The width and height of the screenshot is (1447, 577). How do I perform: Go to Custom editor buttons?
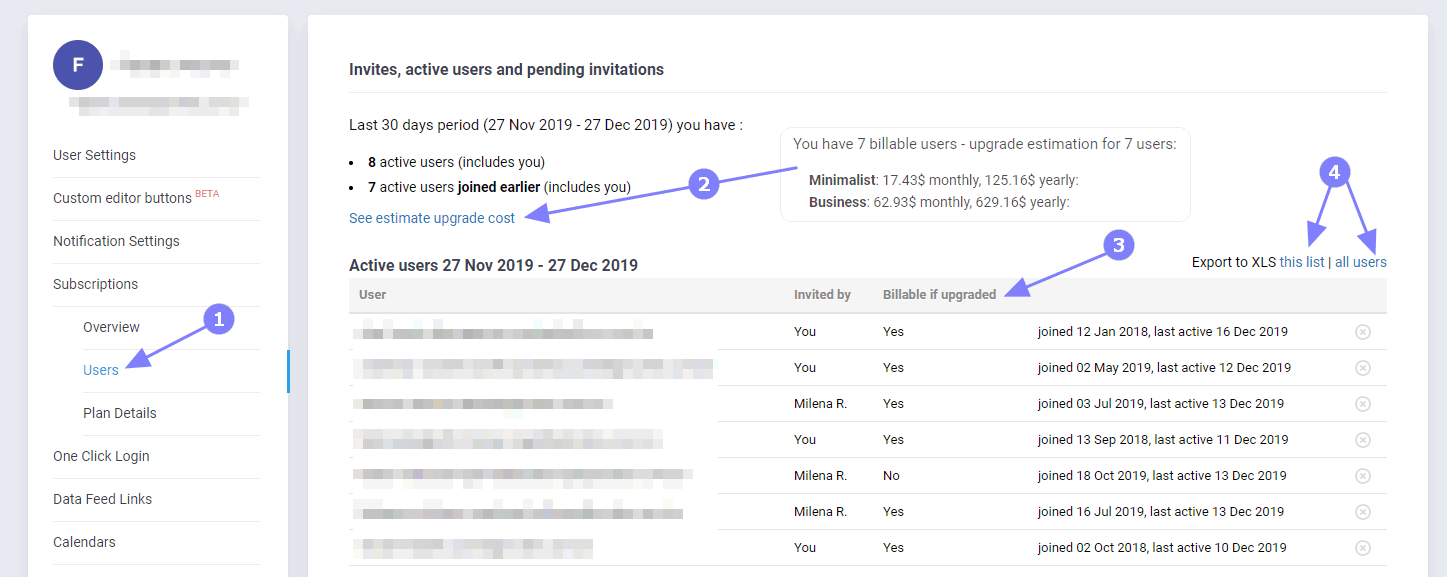click(x=122, y=198)
